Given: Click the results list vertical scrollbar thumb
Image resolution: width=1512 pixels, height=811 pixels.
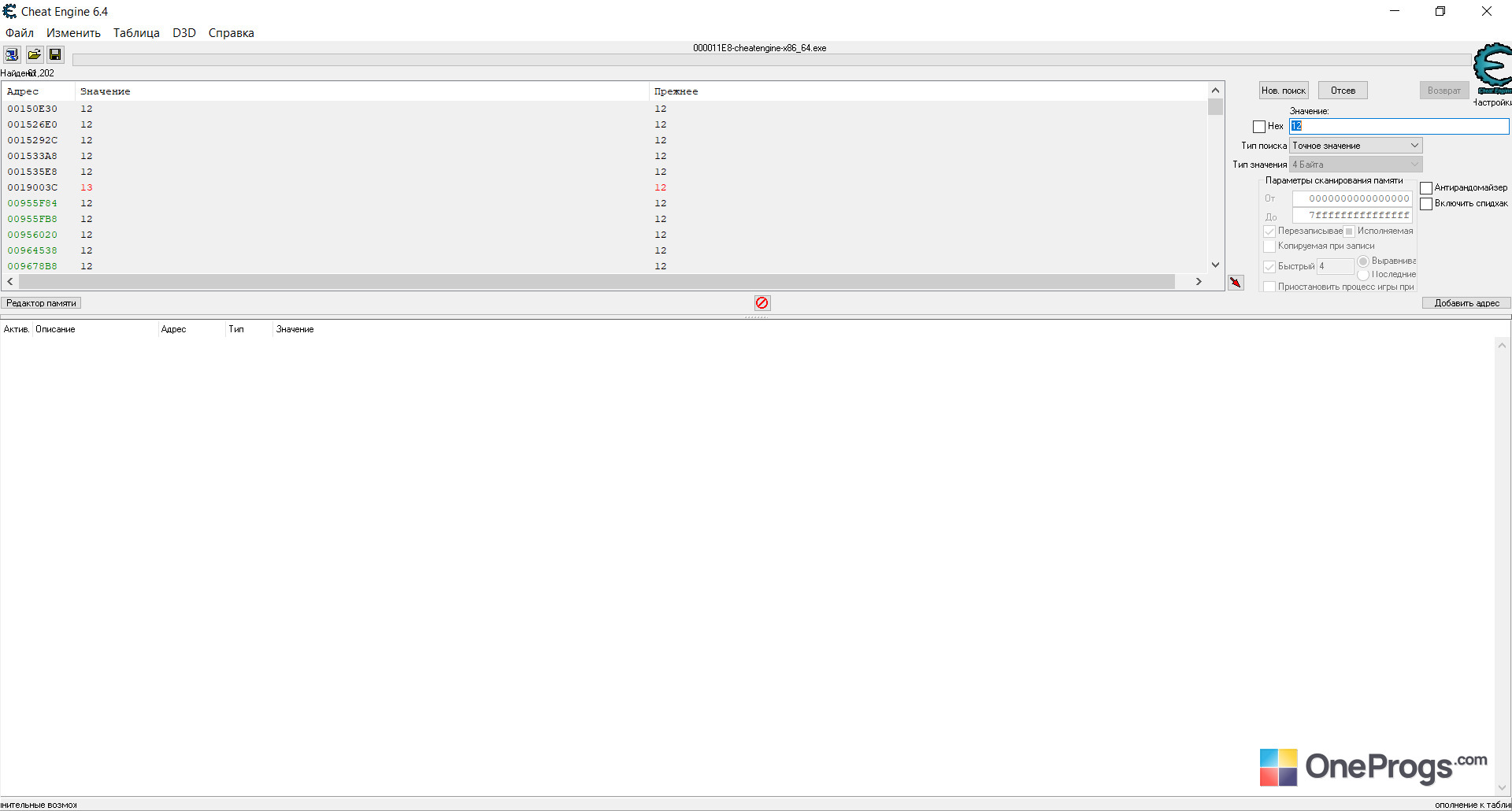Looking at the screenshot, I should click(1215, 107).
